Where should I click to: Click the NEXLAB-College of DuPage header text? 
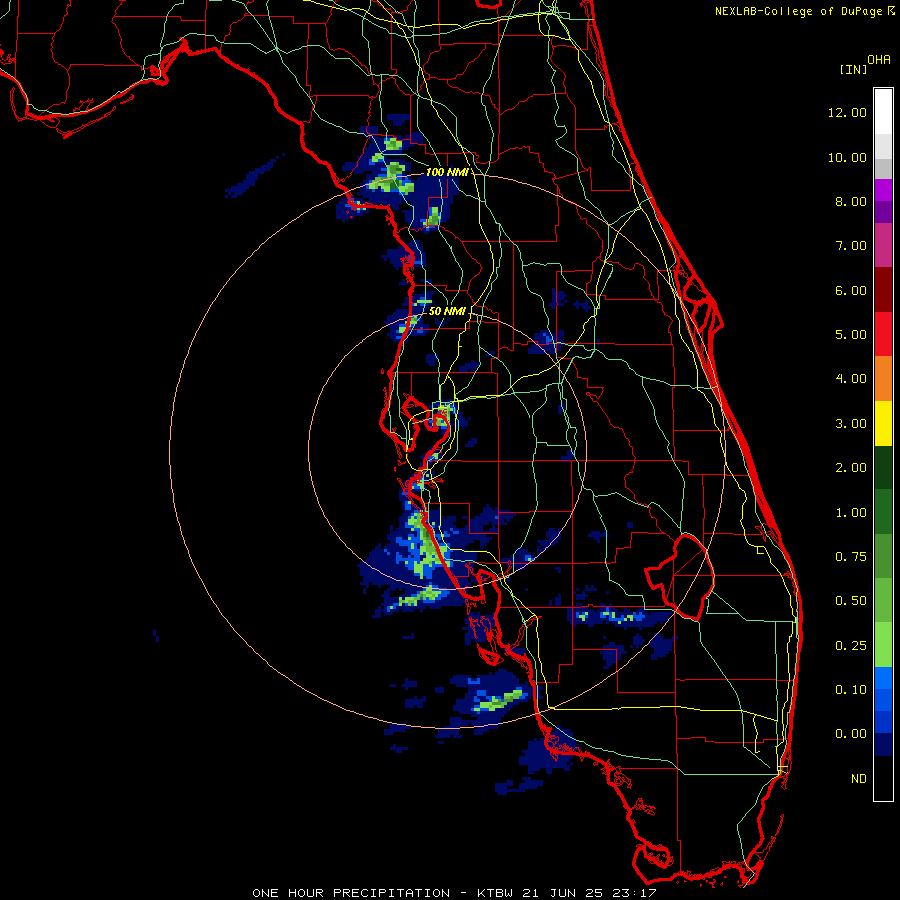[798, 11]
